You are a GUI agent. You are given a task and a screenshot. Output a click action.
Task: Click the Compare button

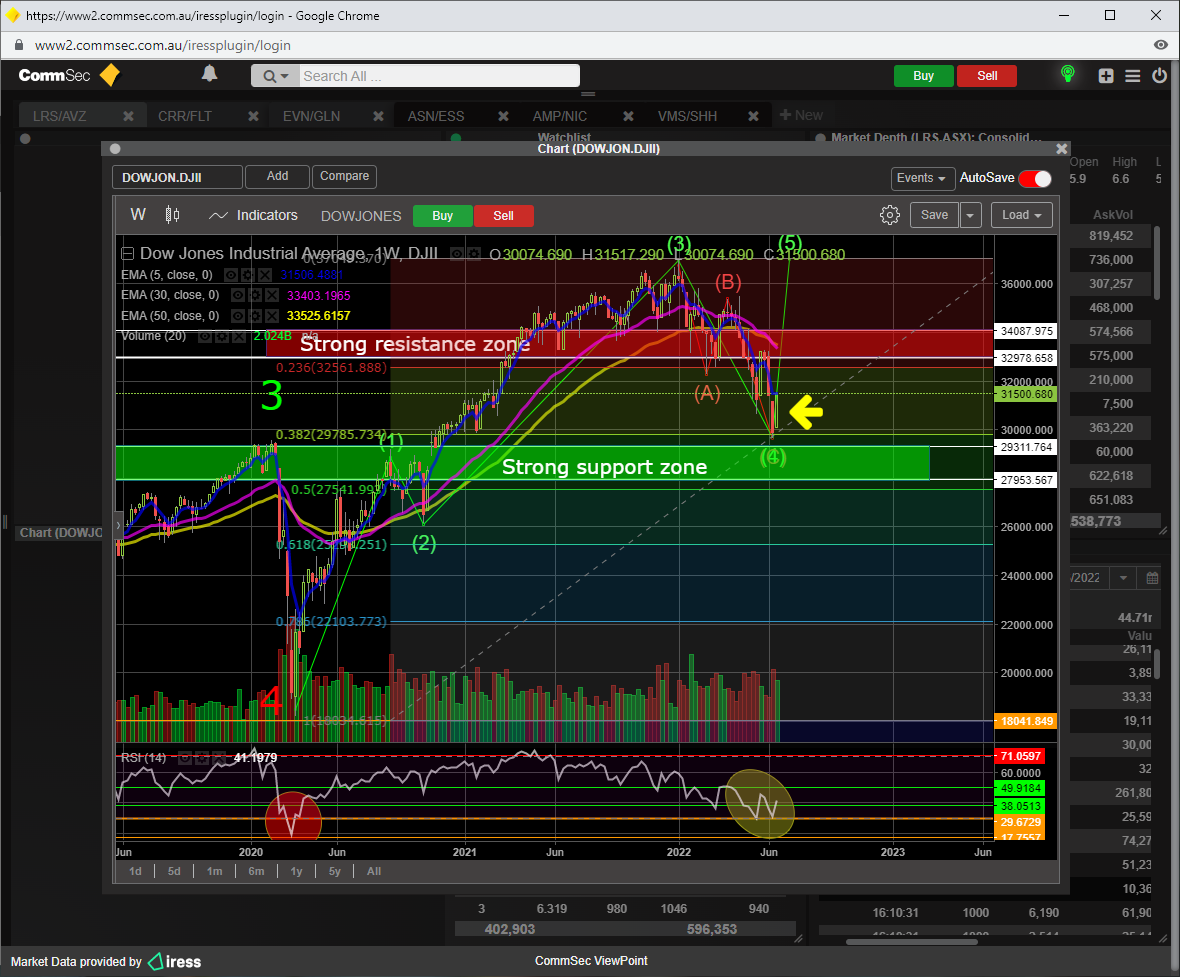344,176
